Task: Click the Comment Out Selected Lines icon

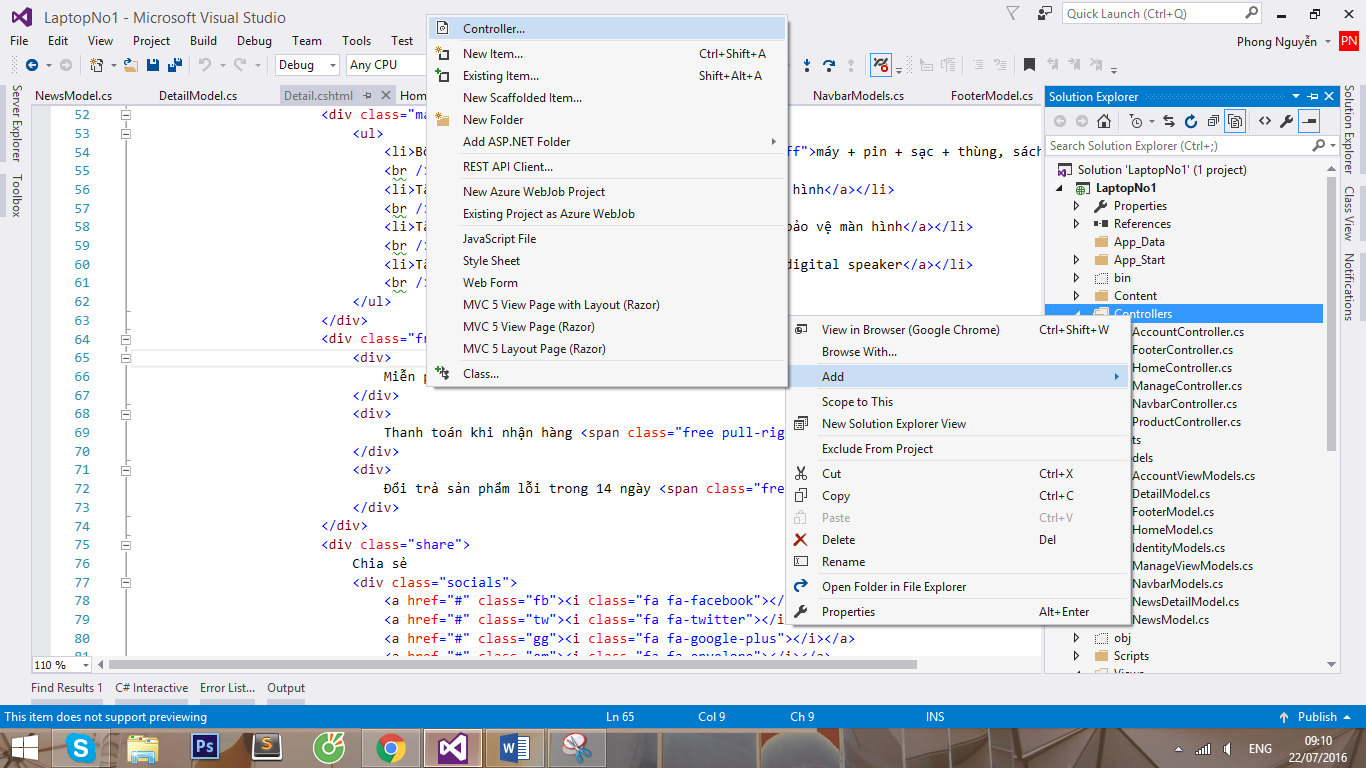Action: point(977,65)
